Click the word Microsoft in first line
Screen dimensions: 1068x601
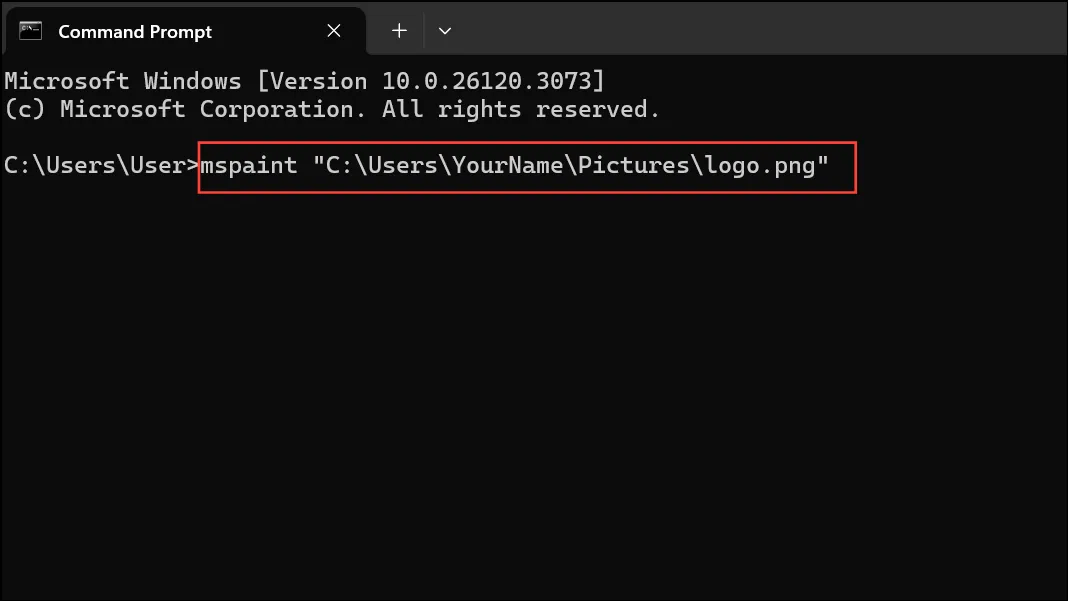(67, 81)
